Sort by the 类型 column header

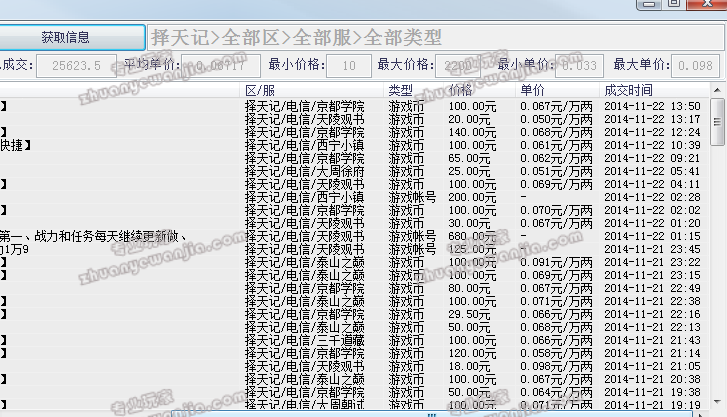tap(413, 90)
